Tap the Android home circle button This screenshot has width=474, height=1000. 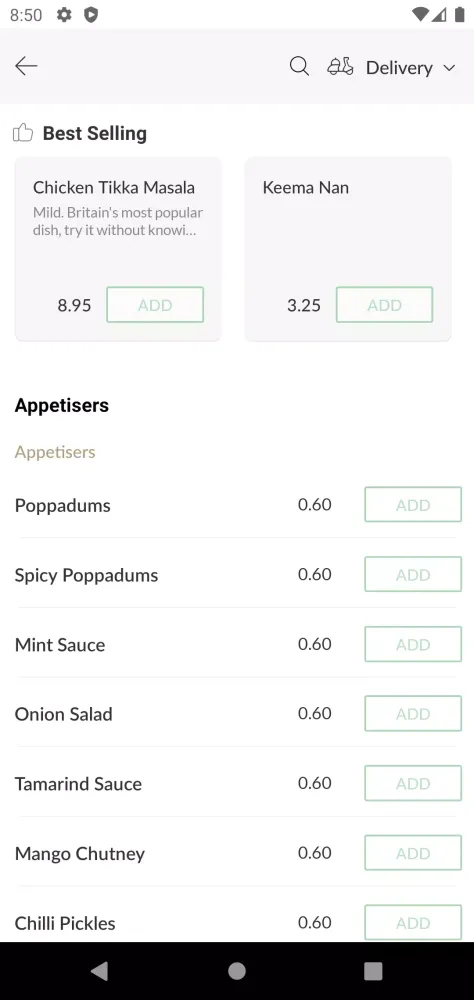coord(237,971)
